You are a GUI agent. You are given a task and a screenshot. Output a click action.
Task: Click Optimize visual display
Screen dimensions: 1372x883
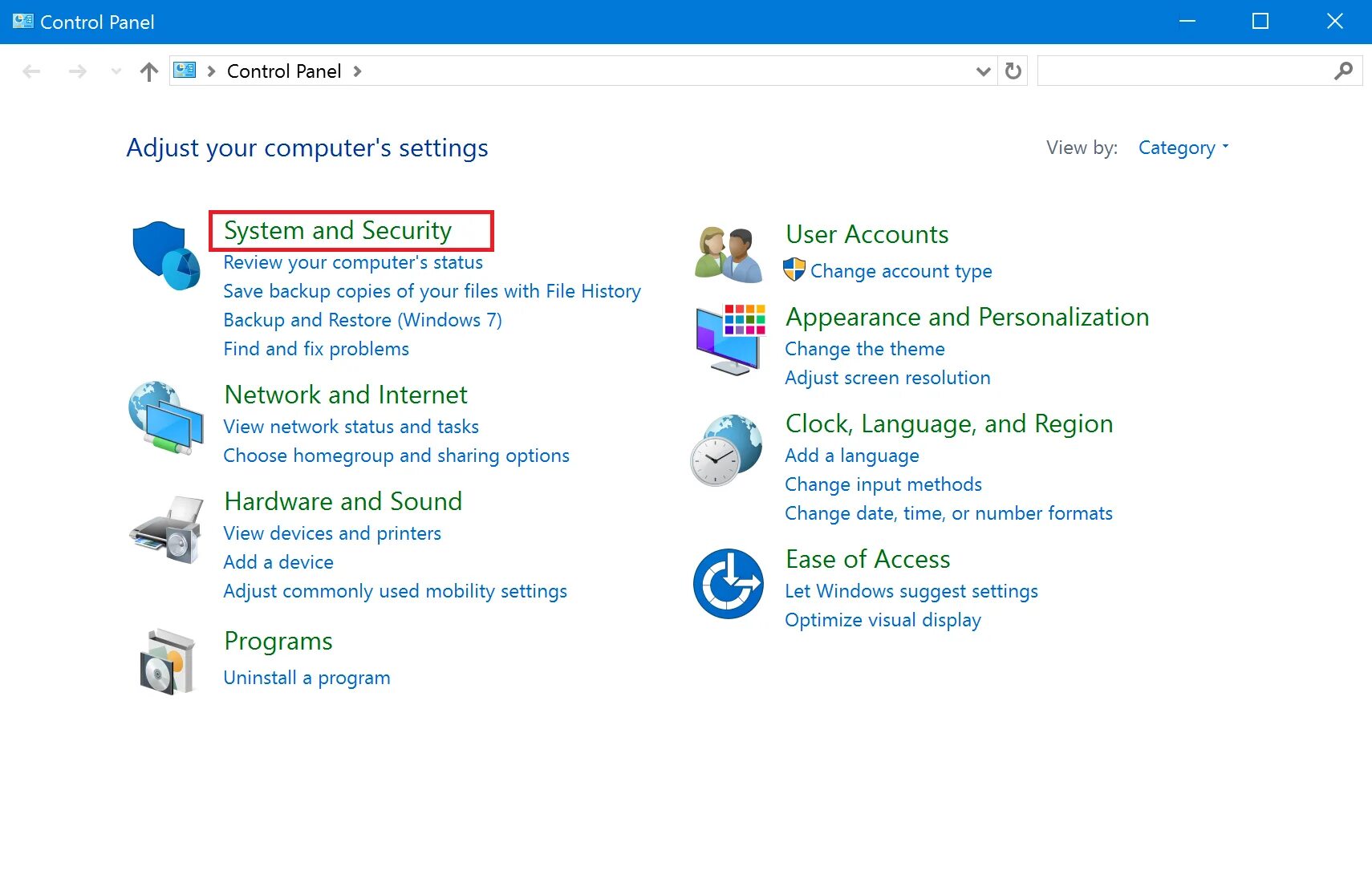[x=883, y=620]
